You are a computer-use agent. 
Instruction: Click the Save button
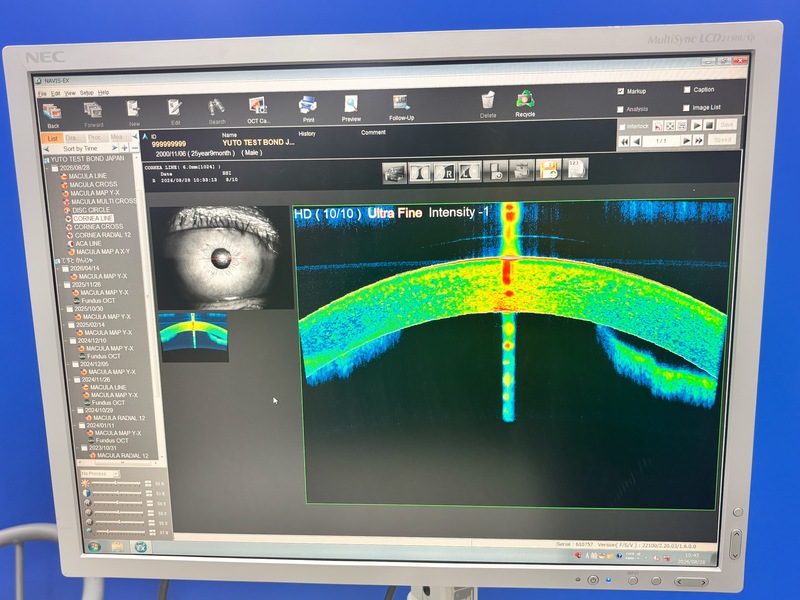pos(727,124)
